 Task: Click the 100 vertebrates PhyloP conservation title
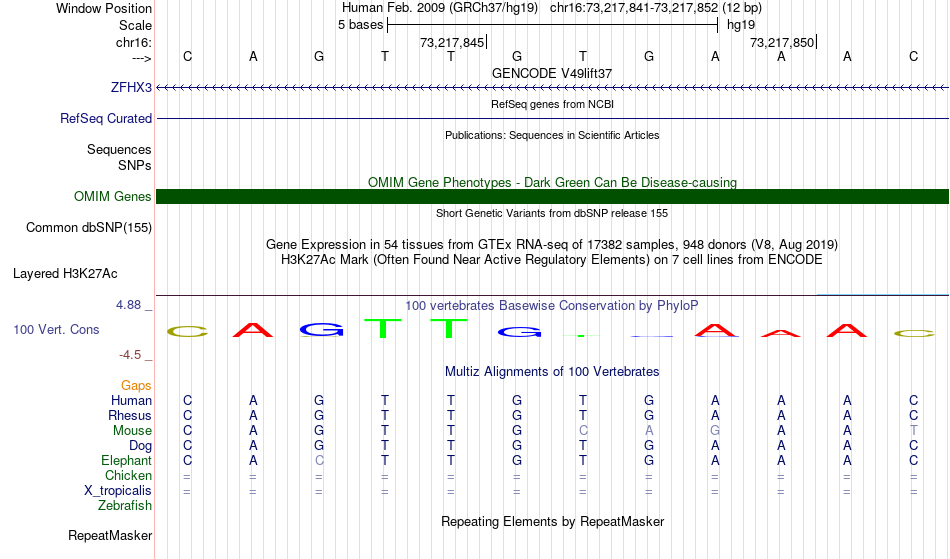coord(552,305)
